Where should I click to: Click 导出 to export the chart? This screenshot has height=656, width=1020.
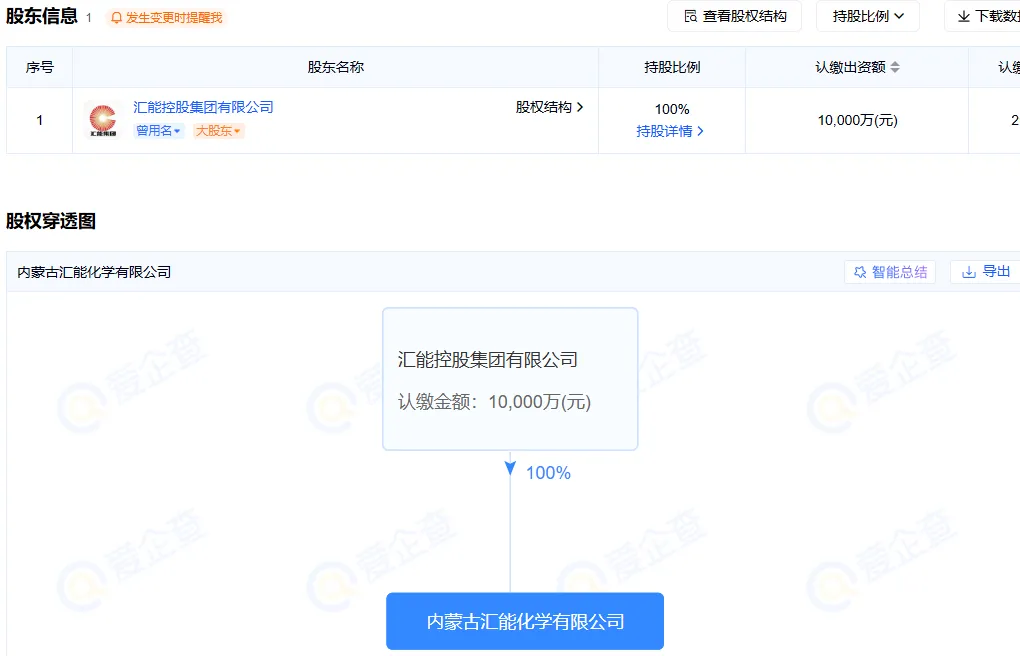(986, 272)
